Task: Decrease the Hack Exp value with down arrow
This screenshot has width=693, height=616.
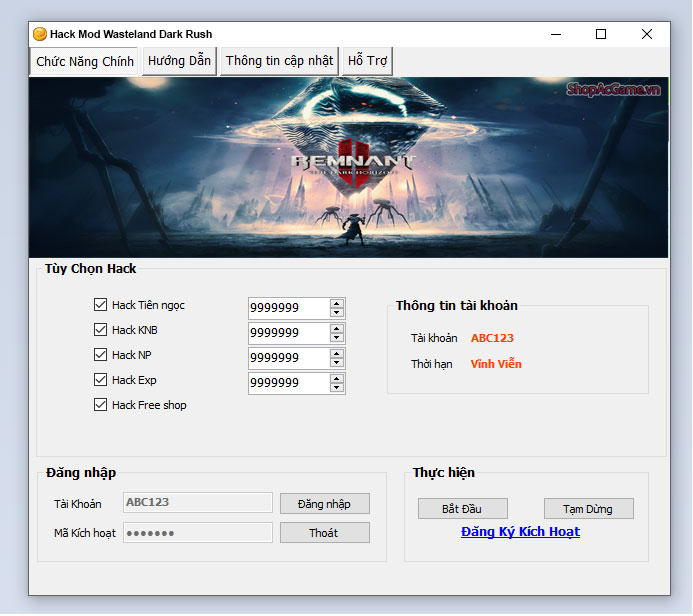Action: [337, 388]
